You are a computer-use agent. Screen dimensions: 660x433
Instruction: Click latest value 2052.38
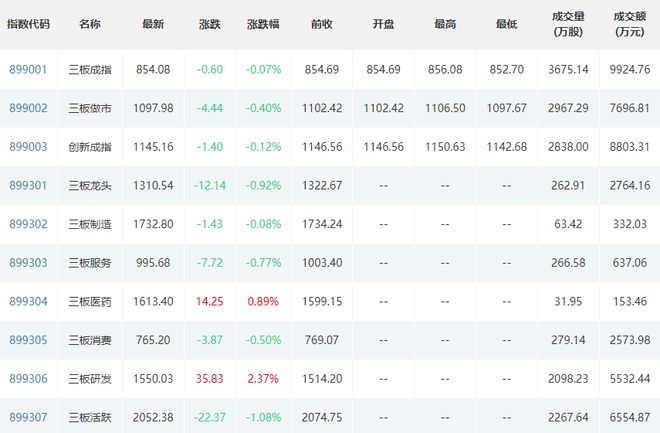[153, 417]
